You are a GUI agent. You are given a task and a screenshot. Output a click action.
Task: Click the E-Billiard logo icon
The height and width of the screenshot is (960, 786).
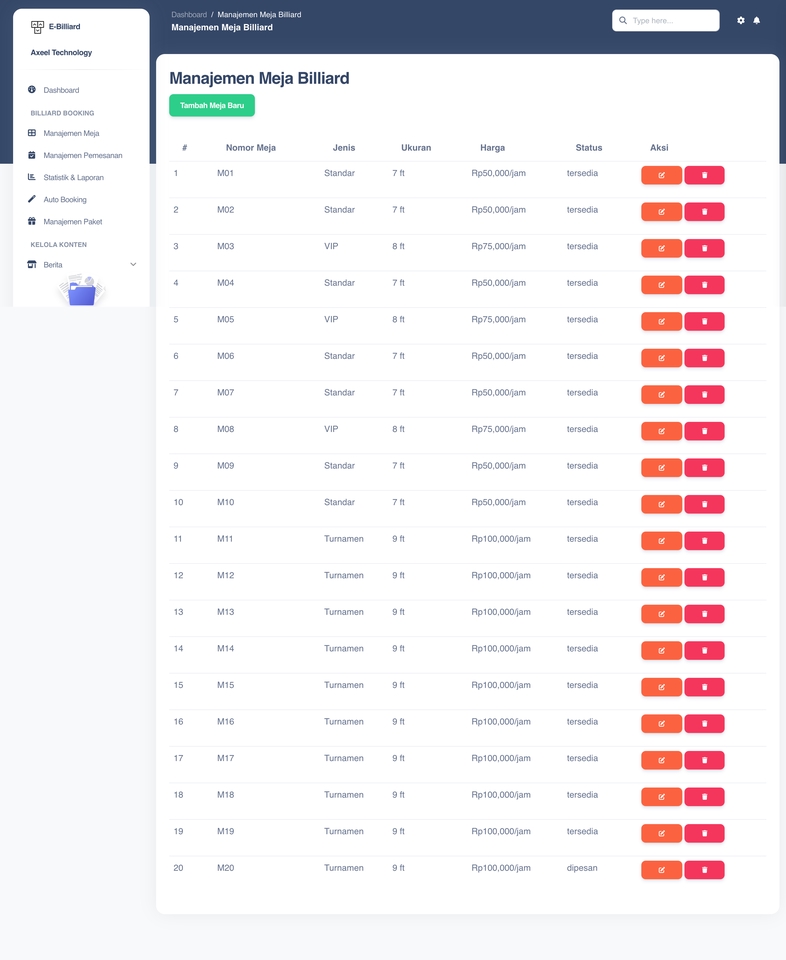point(38,27)
